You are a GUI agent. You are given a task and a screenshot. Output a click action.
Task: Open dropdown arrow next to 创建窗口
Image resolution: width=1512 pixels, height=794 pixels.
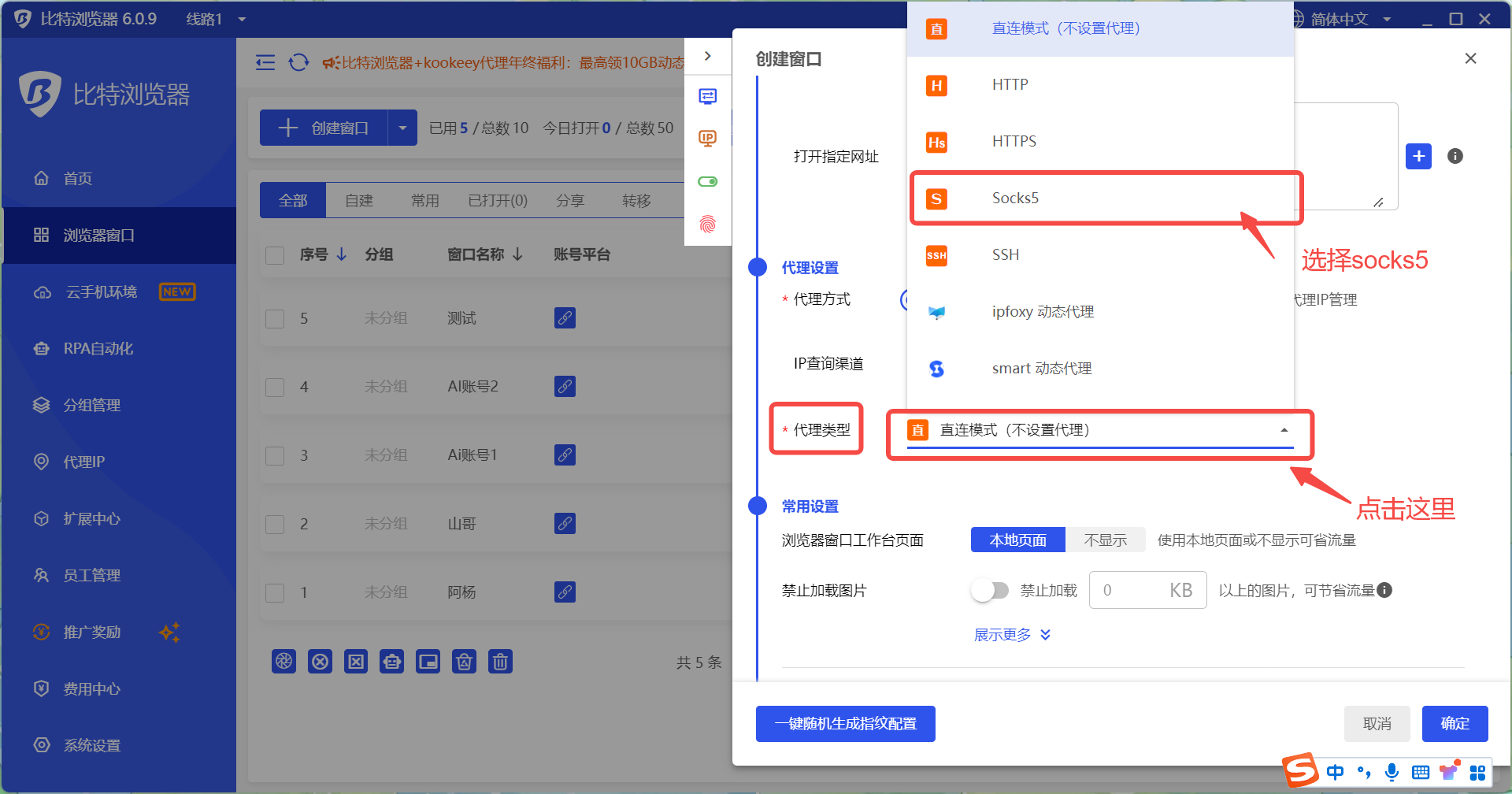(x=402, y=128)
